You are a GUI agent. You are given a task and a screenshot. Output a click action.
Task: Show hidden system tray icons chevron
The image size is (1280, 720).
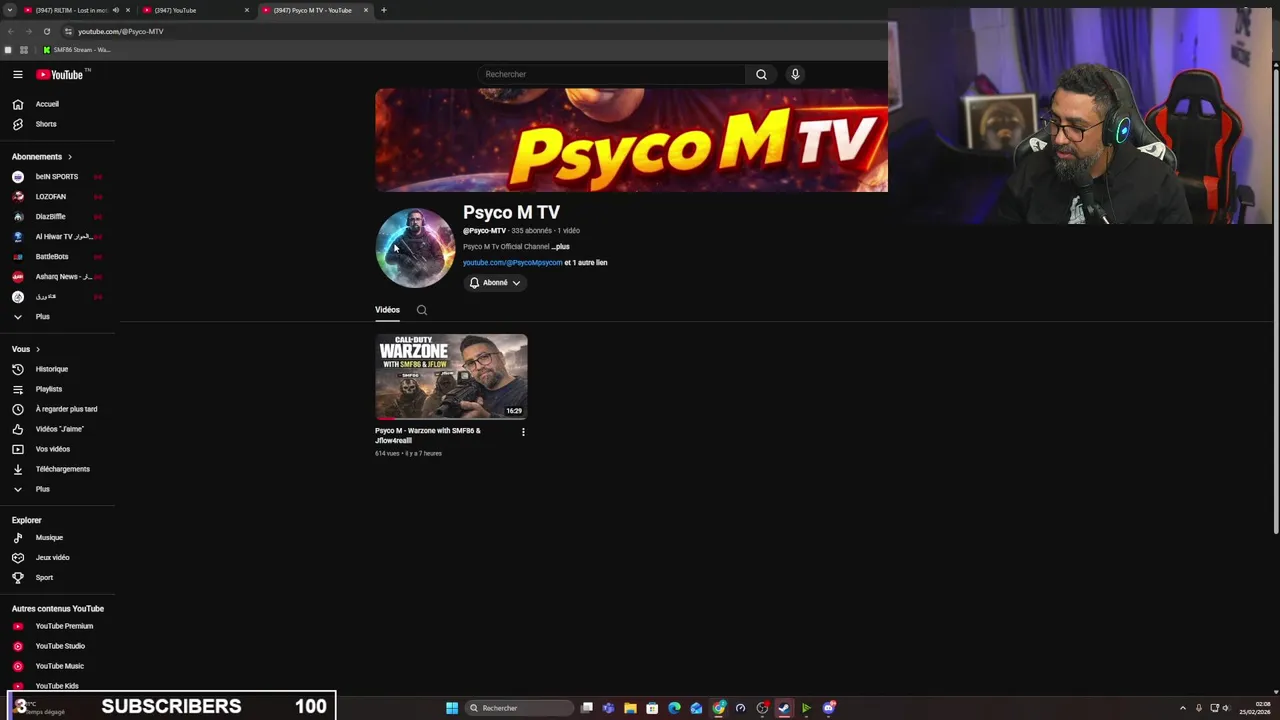(x=1183, y=708)
